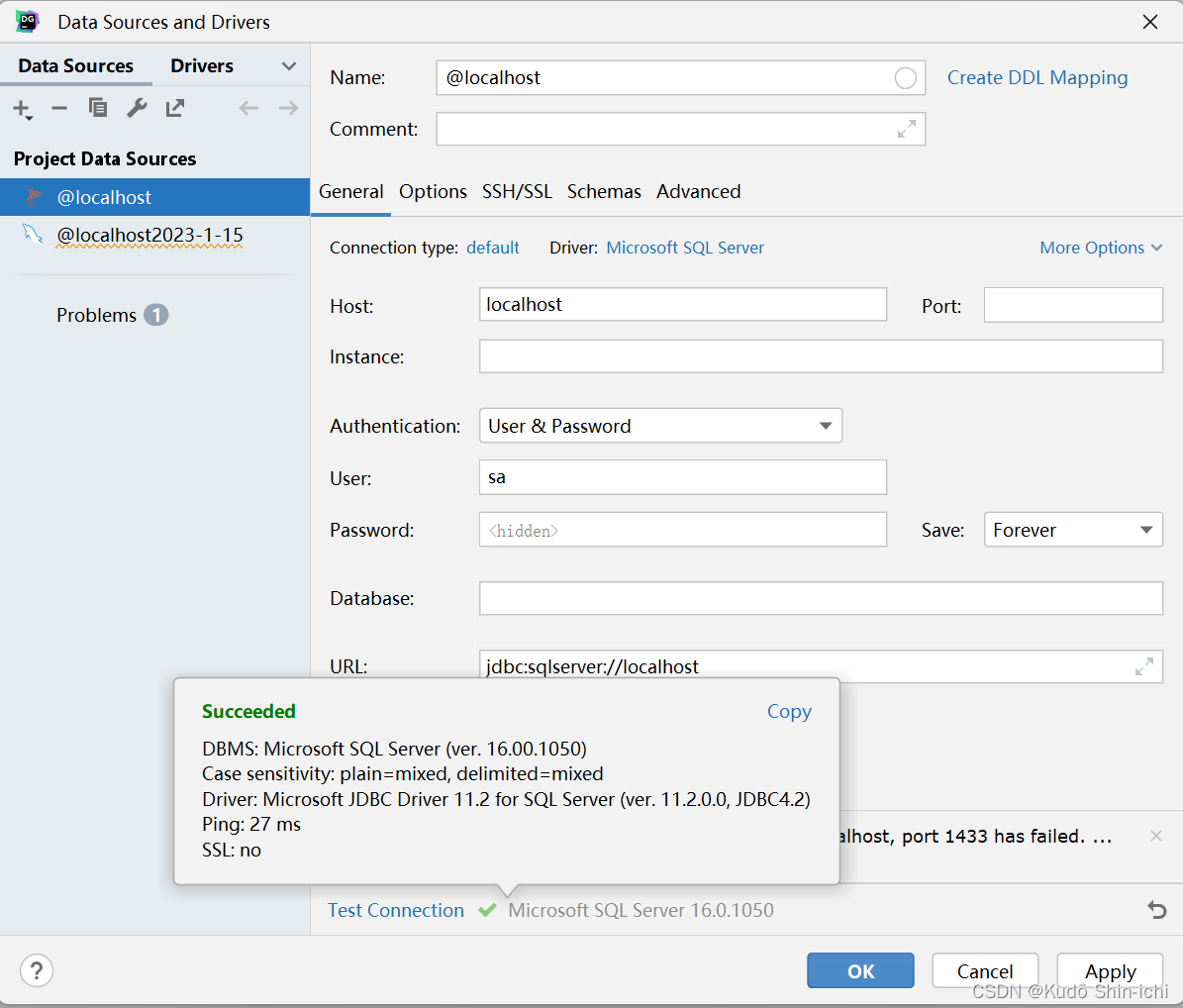The width and height of the screenshot is (1183, 1008).
Task: Expand the Comment field
Action: [906, 129]
